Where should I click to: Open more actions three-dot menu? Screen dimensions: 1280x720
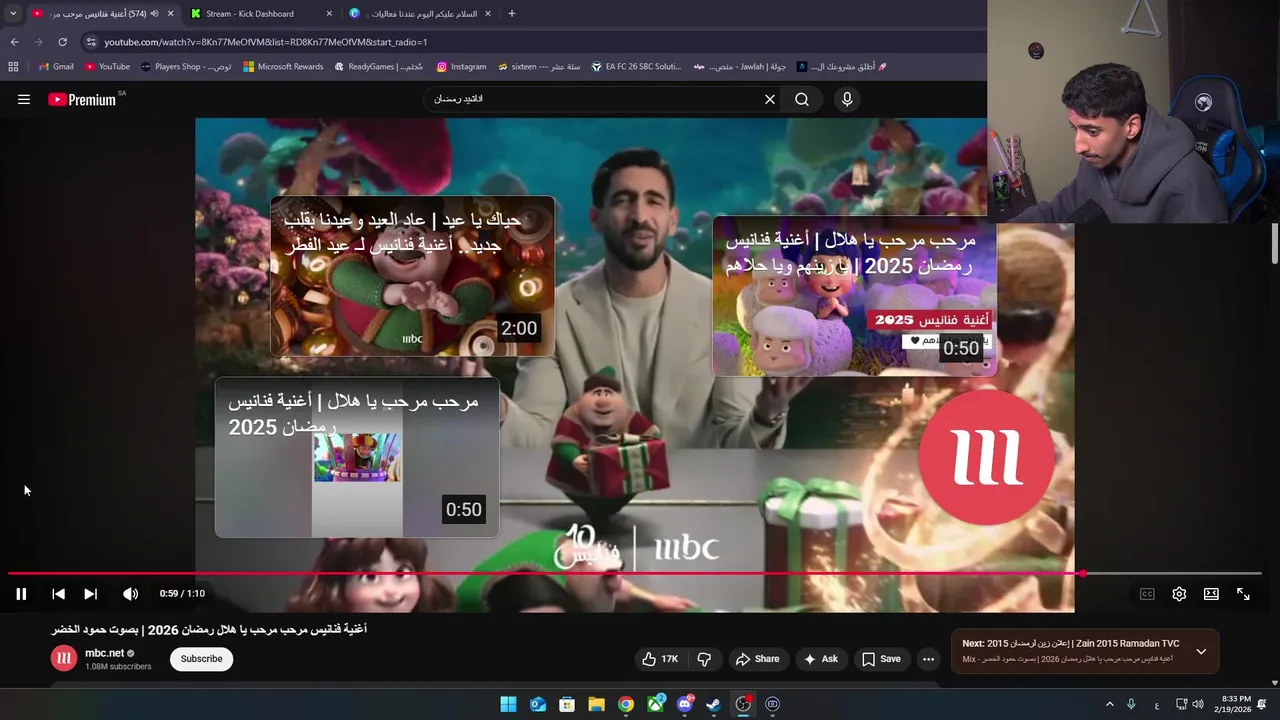point(928,659)
